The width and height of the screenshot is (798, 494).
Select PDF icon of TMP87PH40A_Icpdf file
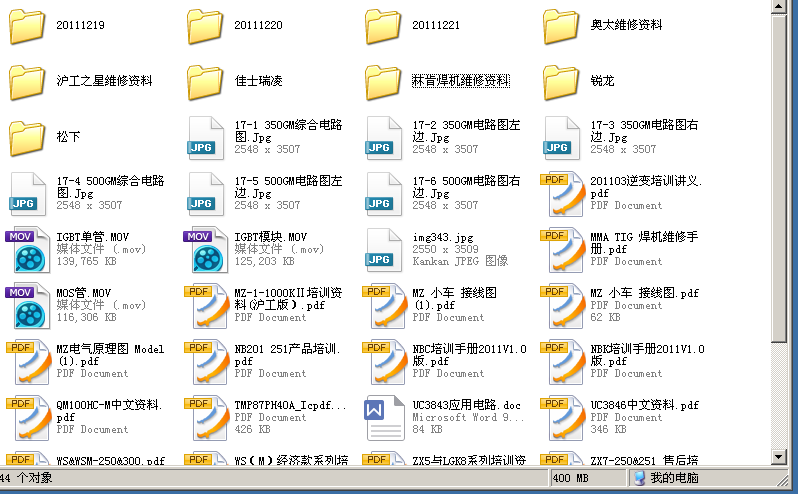[206, 418]
